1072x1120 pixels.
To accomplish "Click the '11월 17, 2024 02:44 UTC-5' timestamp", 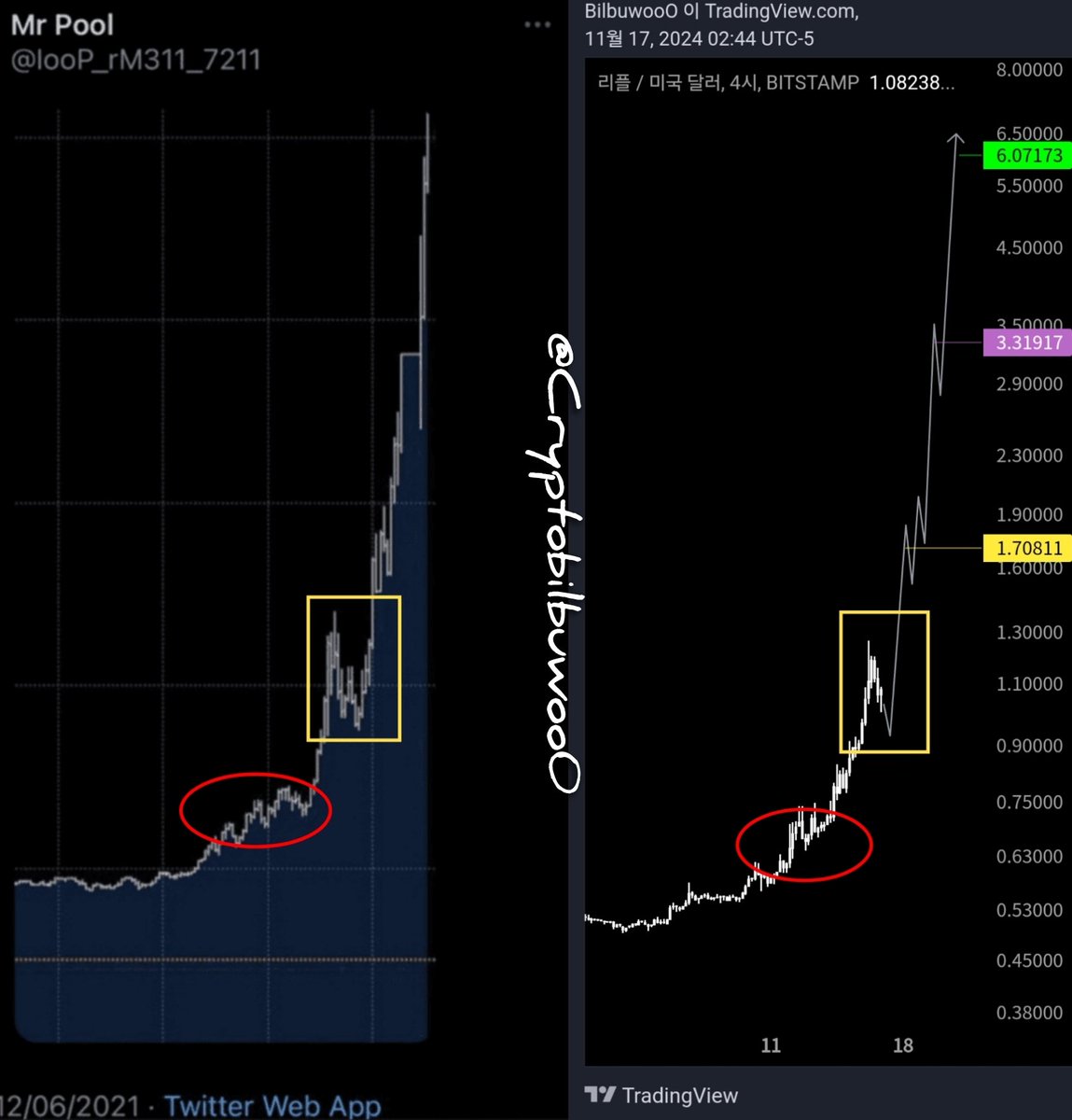I will 700,39.
